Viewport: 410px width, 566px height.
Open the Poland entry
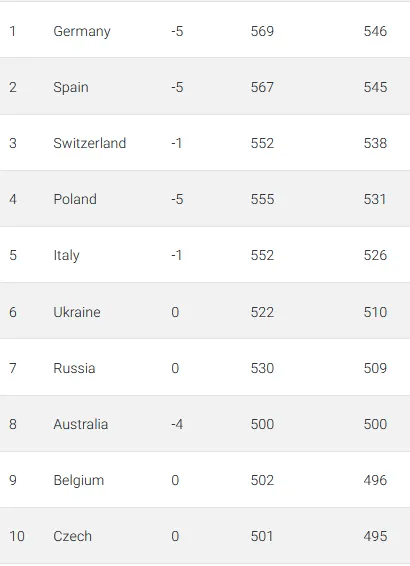tap(75, 199)
